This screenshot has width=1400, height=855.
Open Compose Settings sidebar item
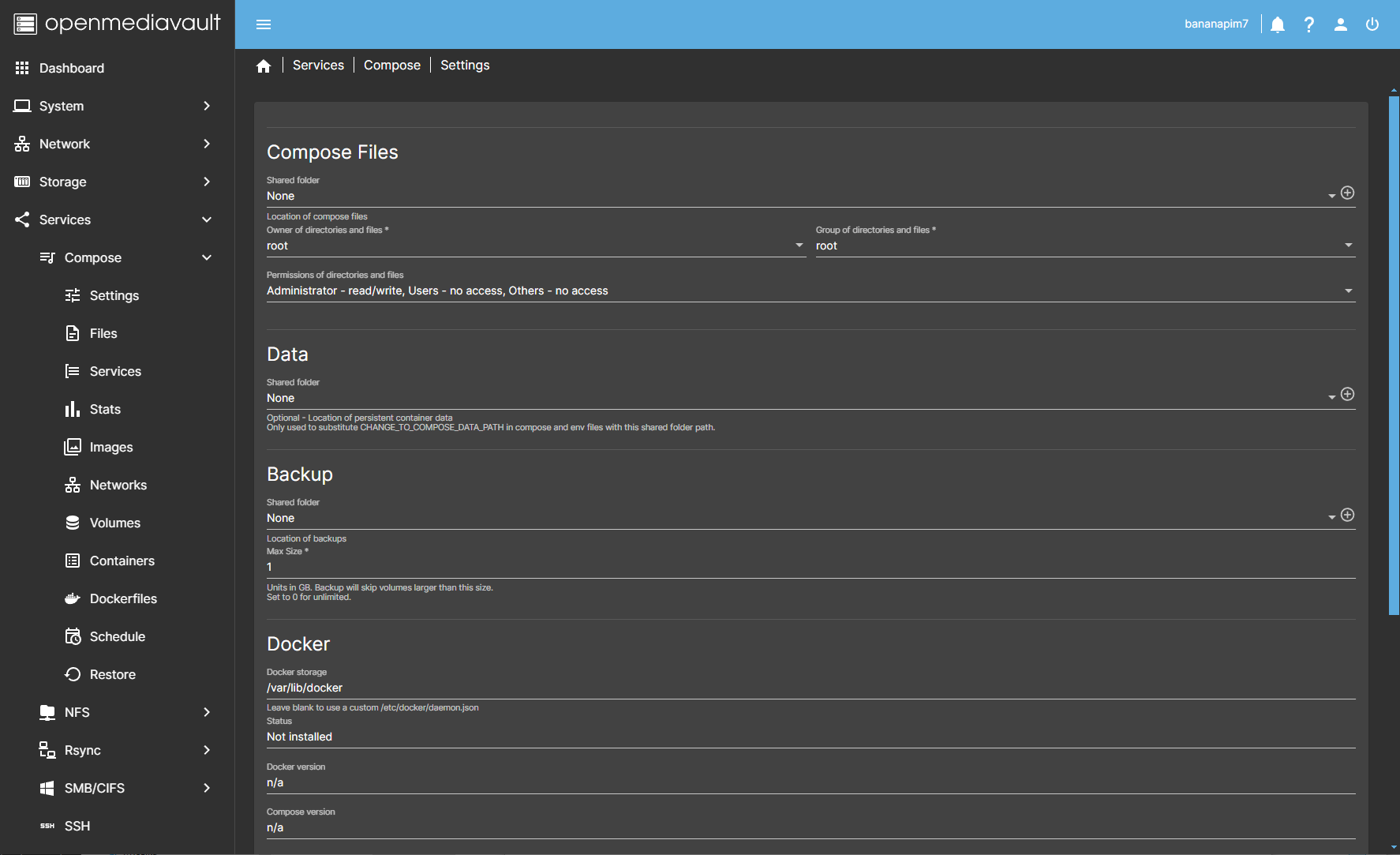click(117, 295)
